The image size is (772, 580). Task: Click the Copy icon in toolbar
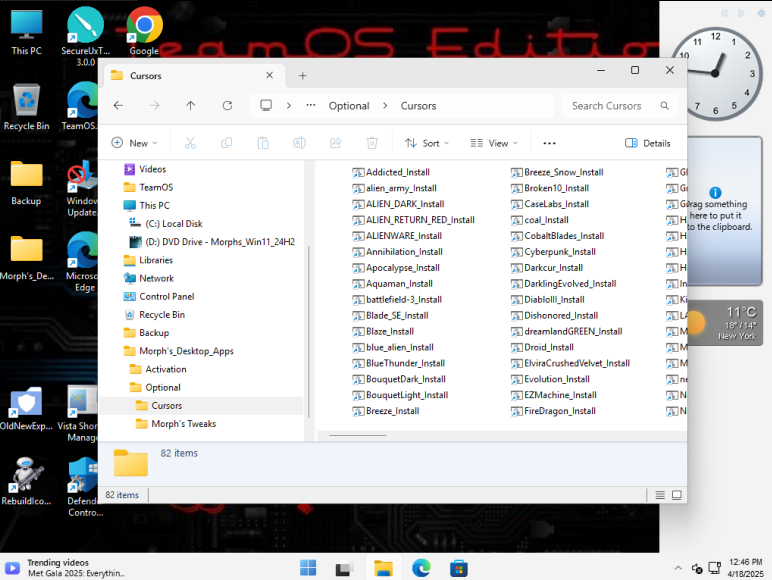click(226, 143)
